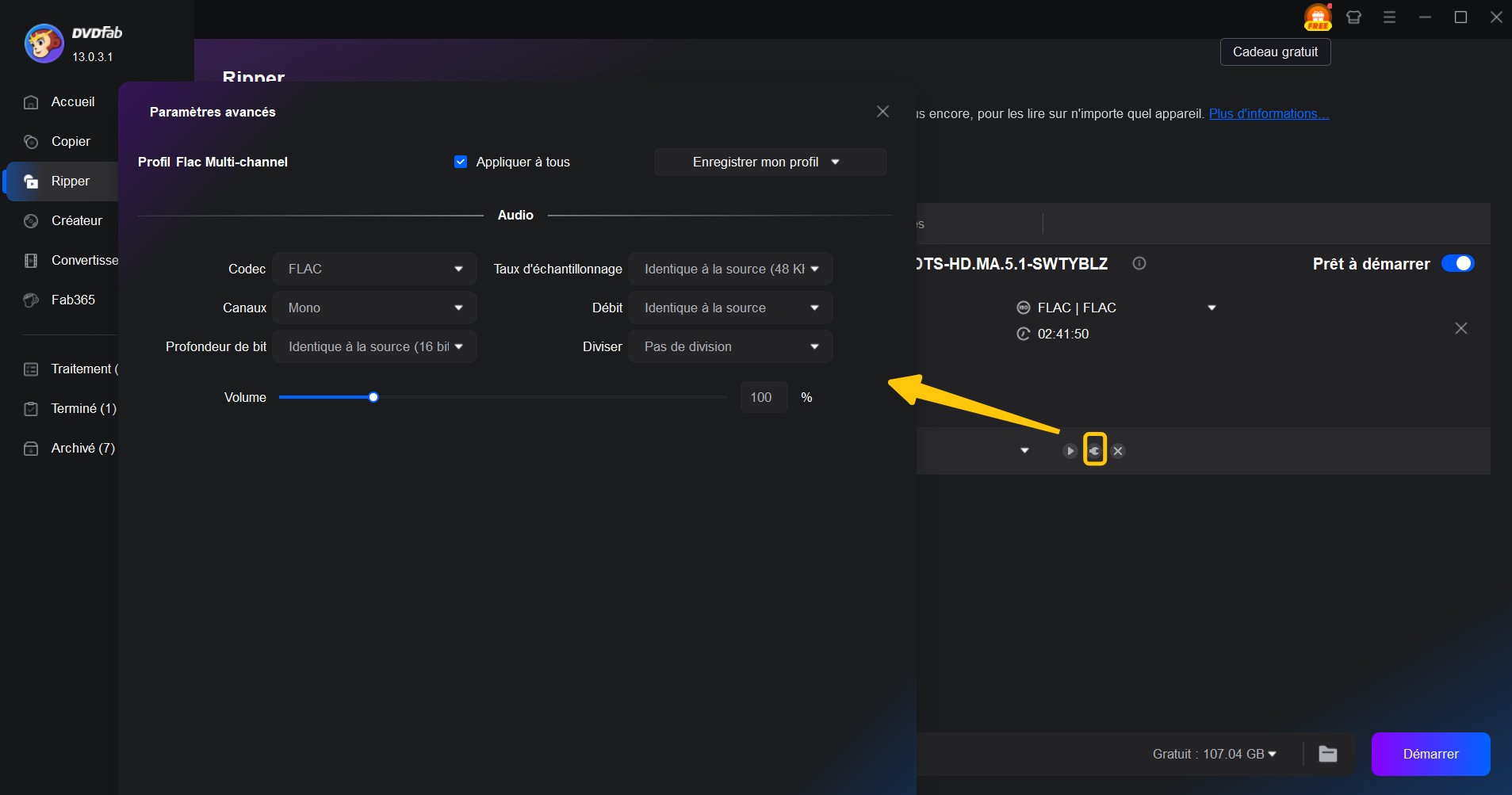Click the Accueil house icon

click(31, 102)
